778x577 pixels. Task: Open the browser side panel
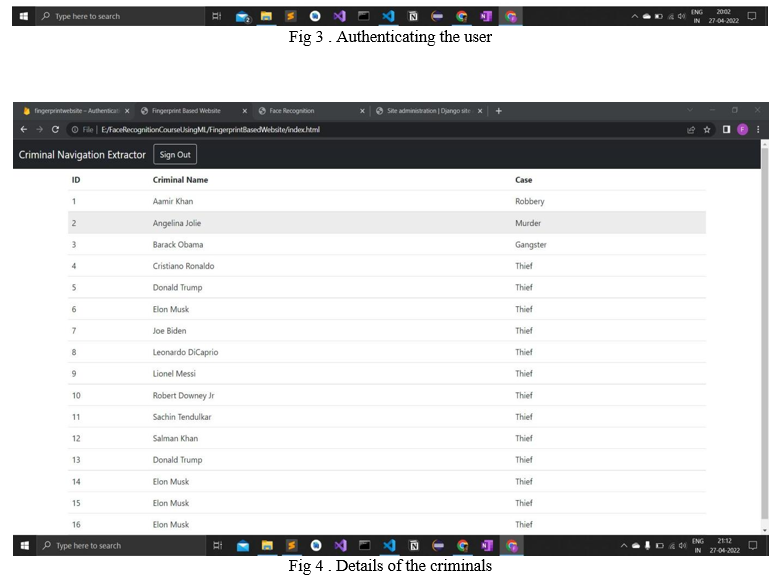pos(726,129)
